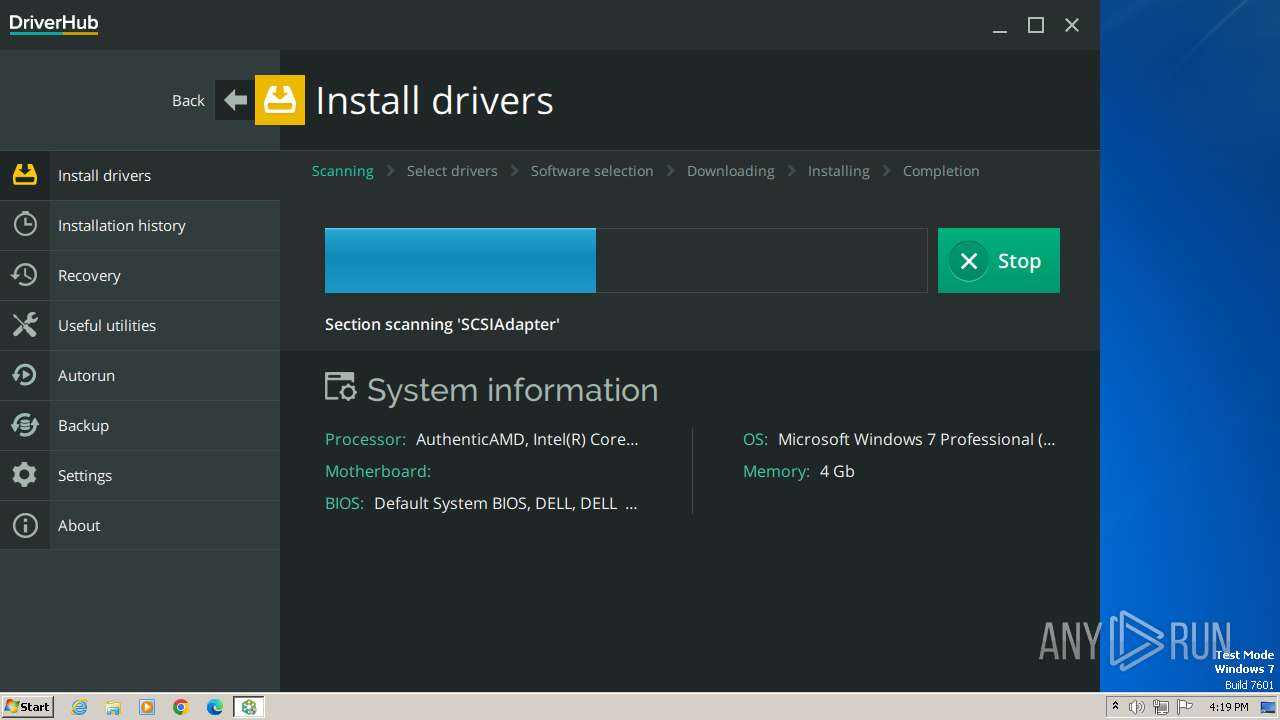Close the DriverHub window
Screen dimensions: 1280x720
tap(1072, 26)
